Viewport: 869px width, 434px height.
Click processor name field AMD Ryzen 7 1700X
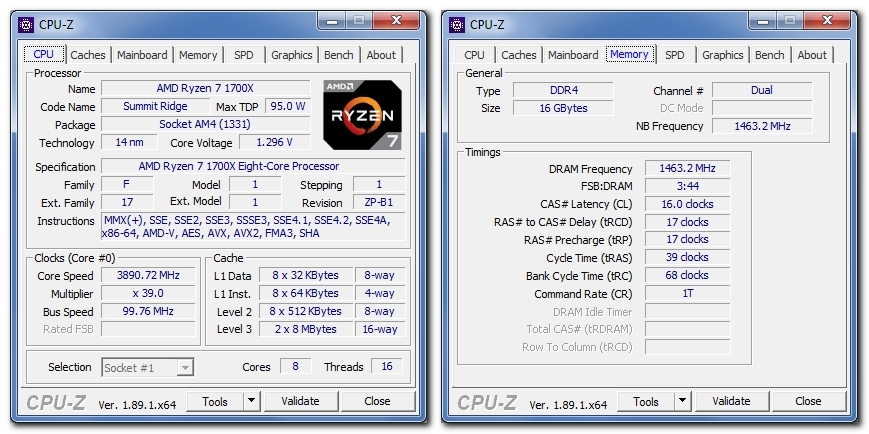tap(206, 88)
